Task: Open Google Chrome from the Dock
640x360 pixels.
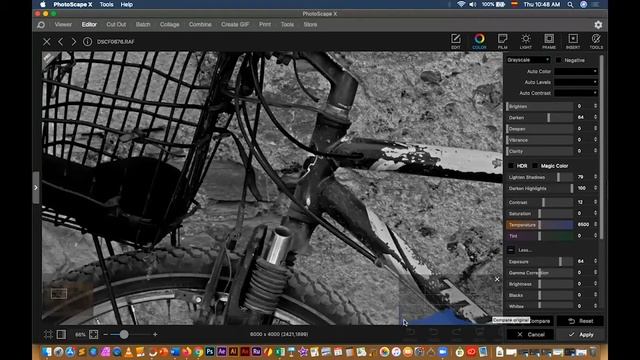Action: pos(198,351)
